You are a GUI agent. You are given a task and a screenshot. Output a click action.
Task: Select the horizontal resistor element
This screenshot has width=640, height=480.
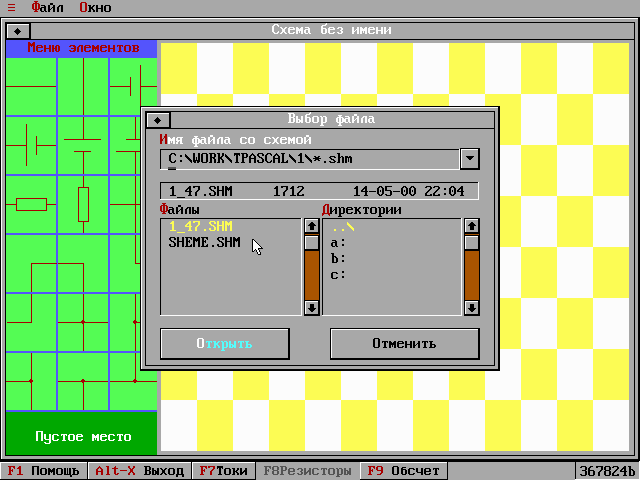click(31, 205)
